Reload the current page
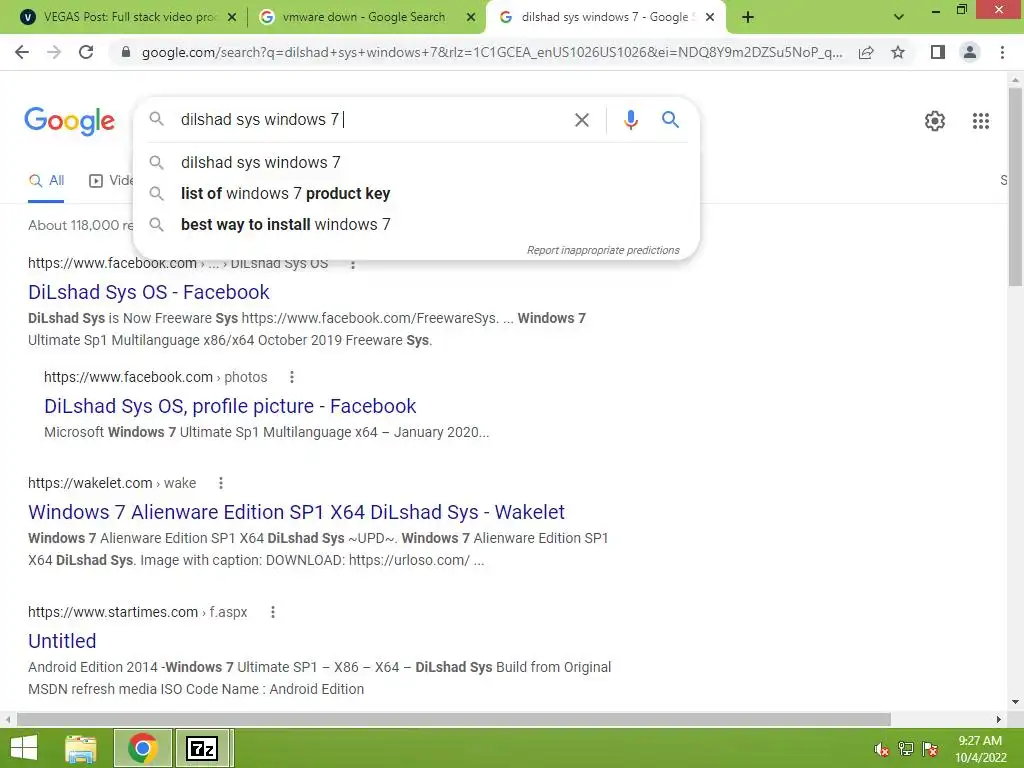Viewport: 1024px width, 768px height. [x=86, y=52]
